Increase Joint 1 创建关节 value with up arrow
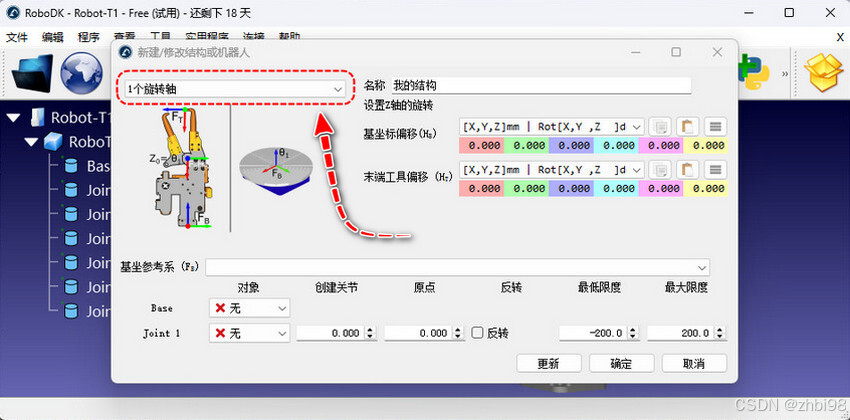Viewport: 850px width, 420px height. (371, 330)
